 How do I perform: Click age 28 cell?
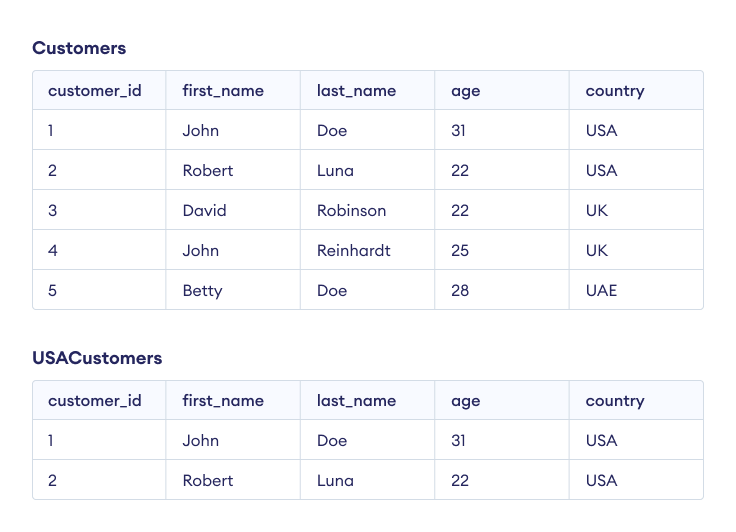(x=460, y=291)
